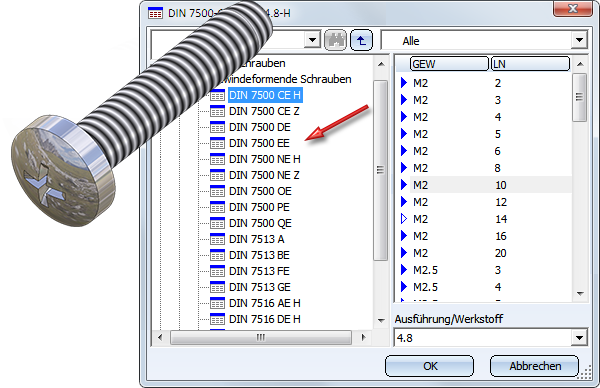This screenshot has width=600, height=388.
Task: Click table icon beside DIN 7500 DE
Action: [217, 127]
